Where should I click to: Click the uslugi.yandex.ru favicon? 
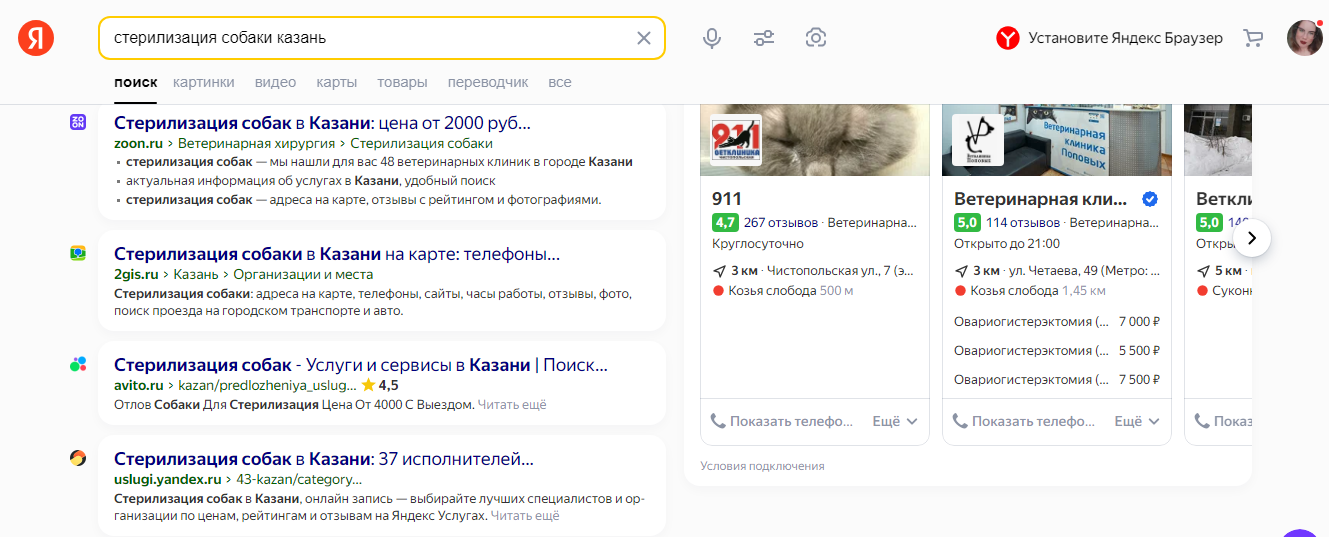coord(78,458)
